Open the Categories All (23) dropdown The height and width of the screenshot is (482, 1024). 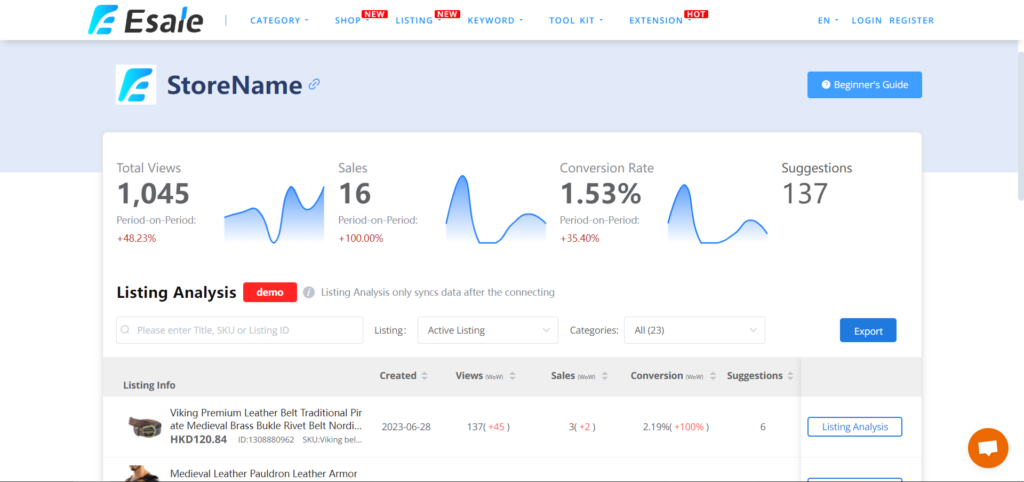[694, 330]
